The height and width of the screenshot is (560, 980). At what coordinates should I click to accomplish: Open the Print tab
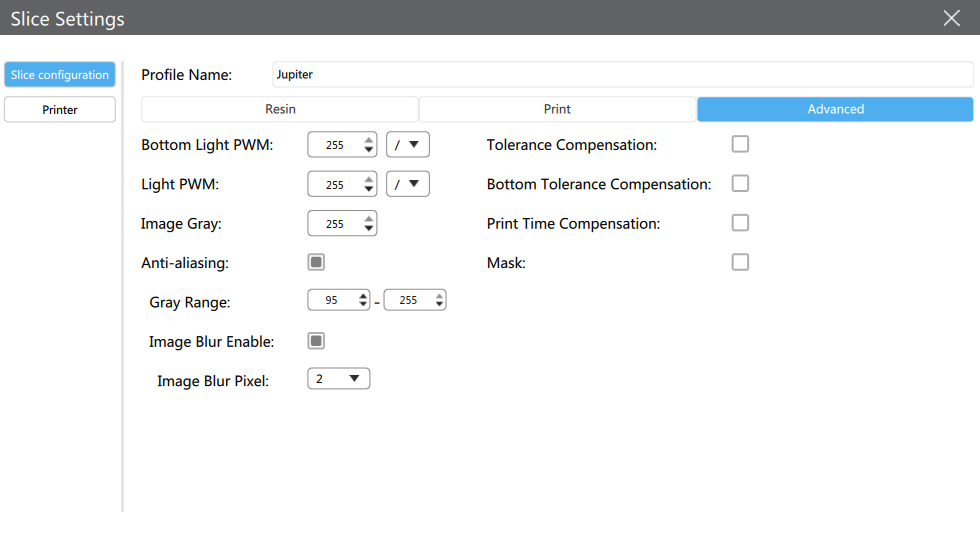[x=557, y=109]
